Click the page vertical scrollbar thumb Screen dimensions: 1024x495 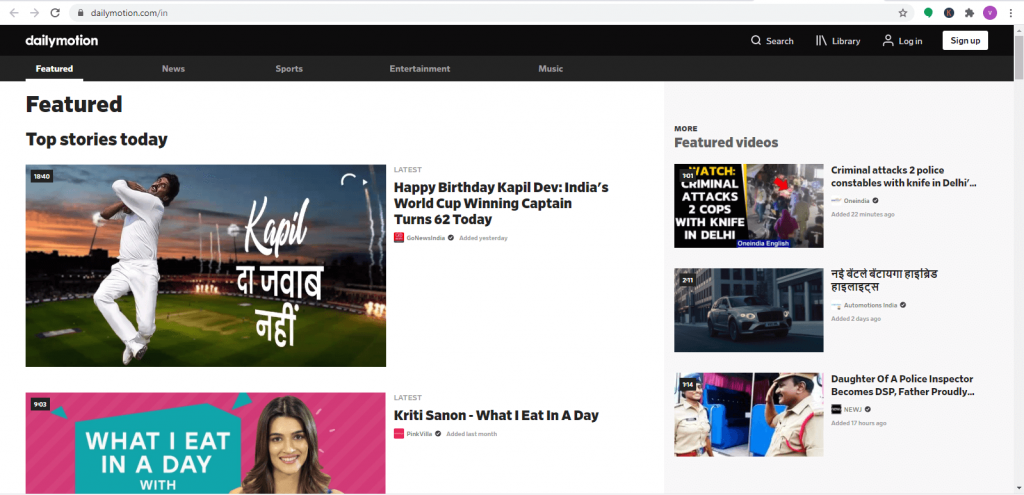tap(1018, 57)
